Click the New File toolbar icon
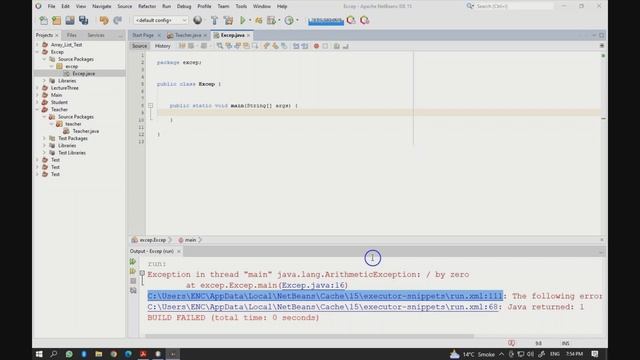Image resolution: width=640 pixels, height=360 pixels. (43, 20)
